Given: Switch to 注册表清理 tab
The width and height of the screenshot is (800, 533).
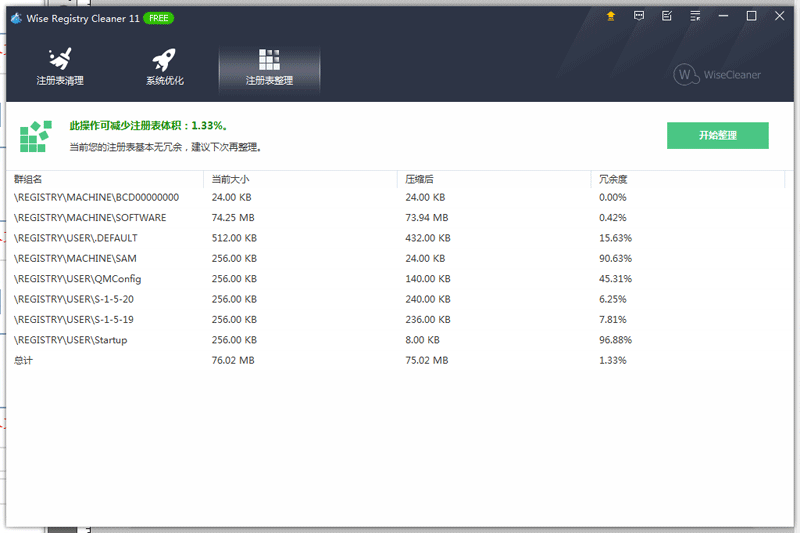Looking at the screenshot, I should pyautogui.click(x=60, y=67).
